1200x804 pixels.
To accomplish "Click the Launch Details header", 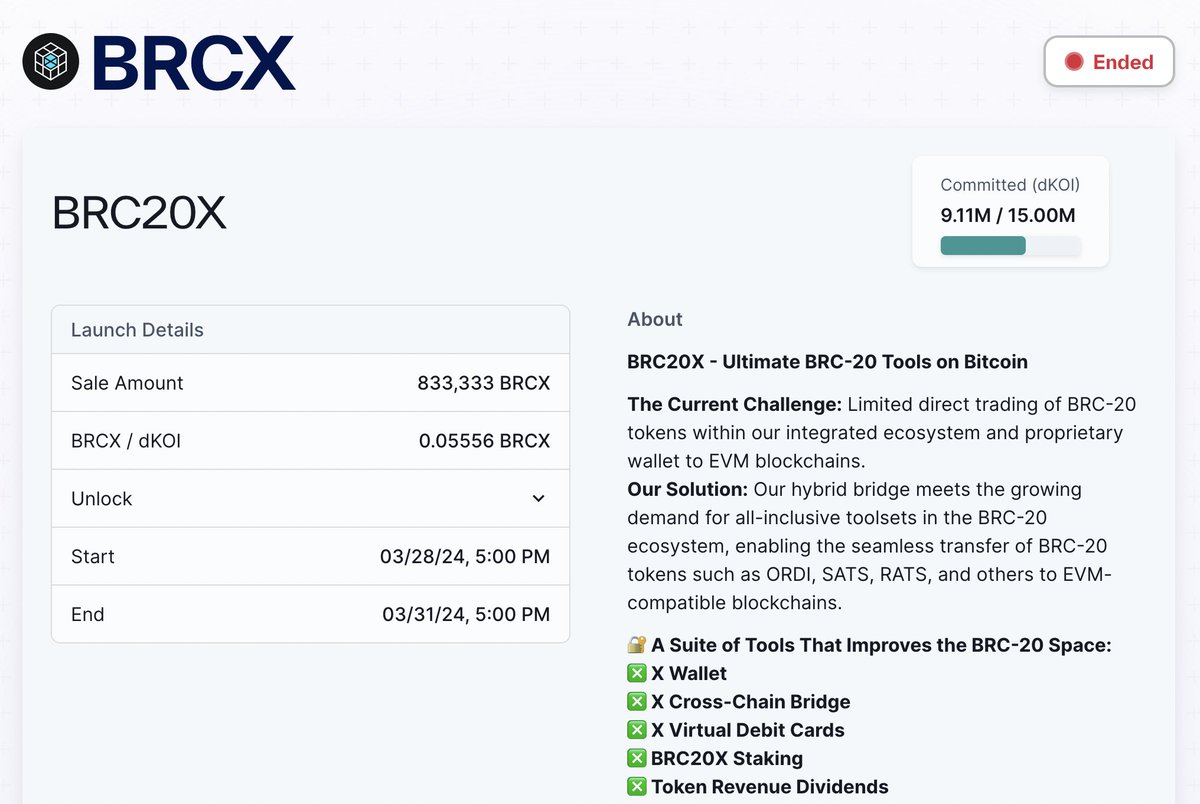I will point(137,330).
